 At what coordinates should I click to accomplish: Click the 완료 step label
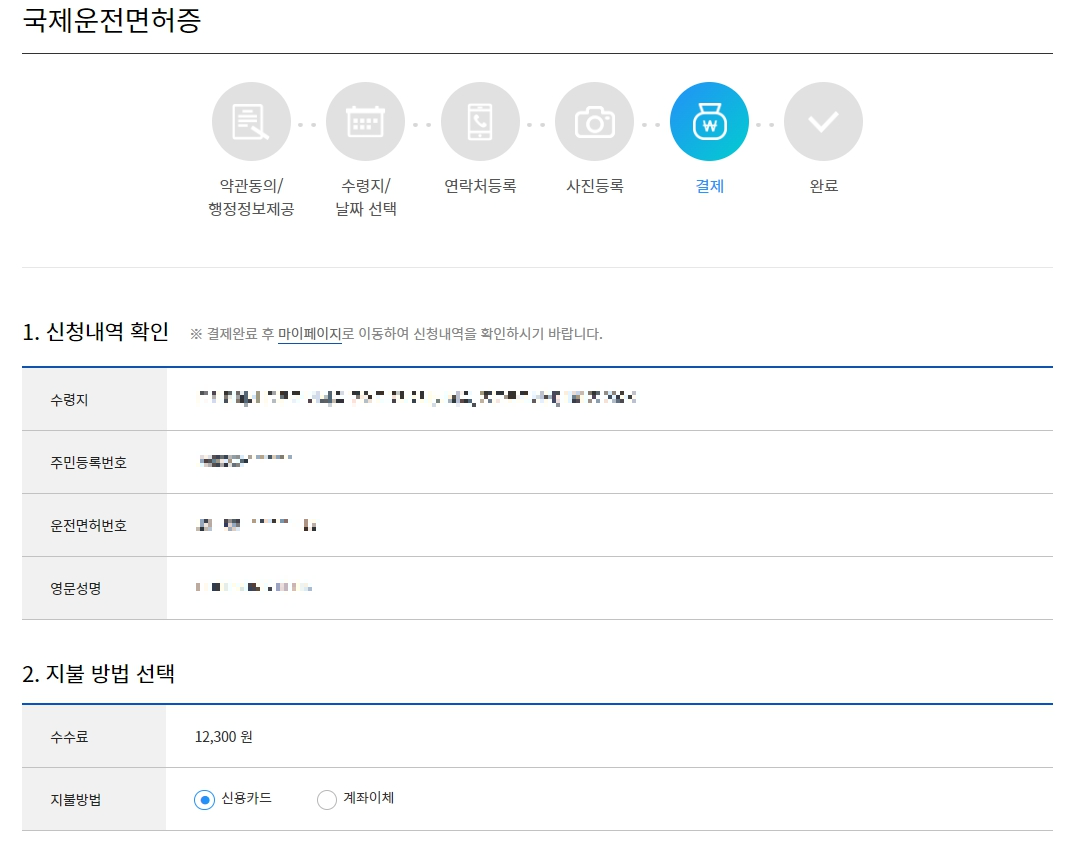click(x=824, y=186)
